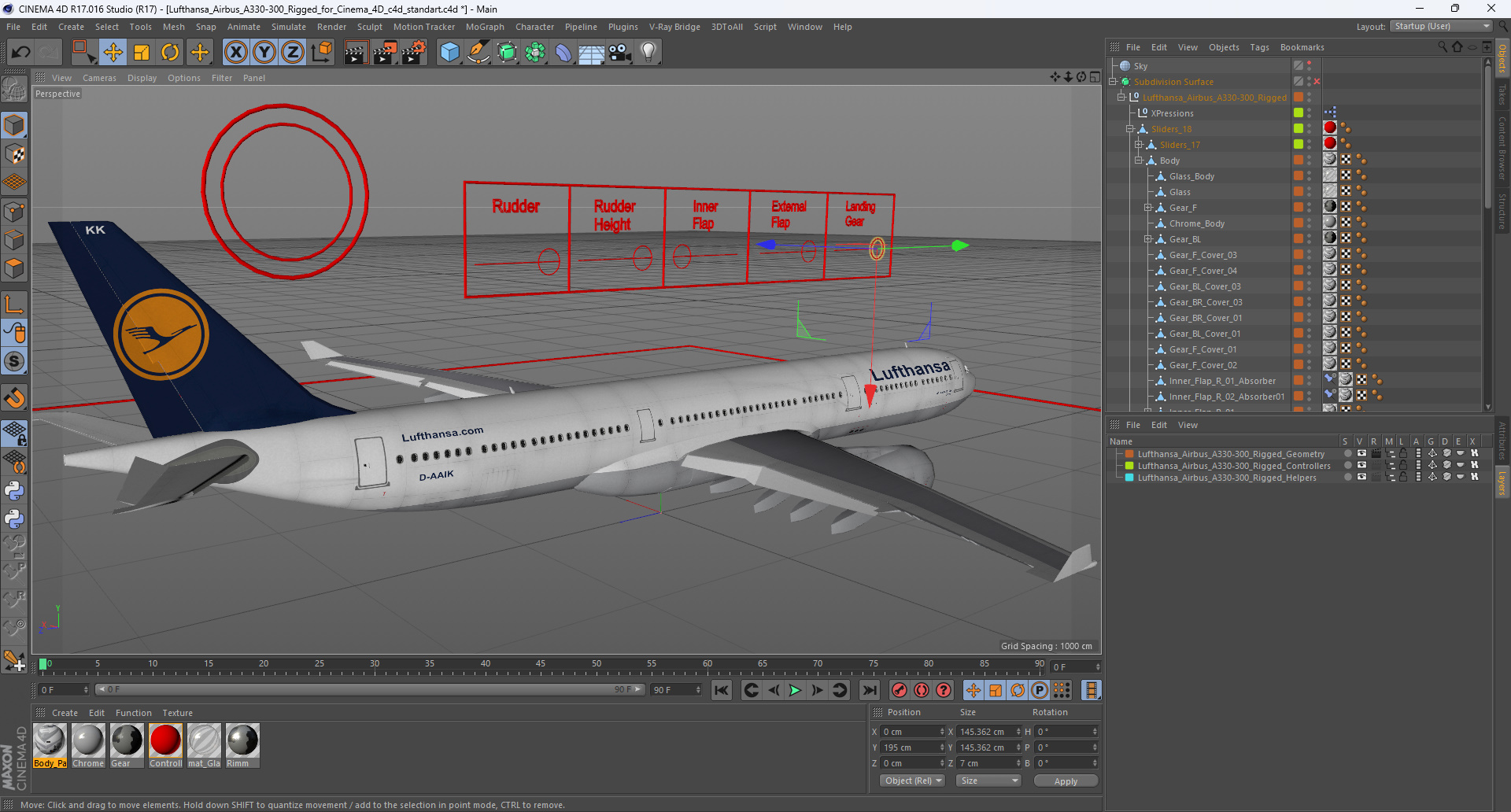
Task: Select the Scale tool
Action: [142, 53]
